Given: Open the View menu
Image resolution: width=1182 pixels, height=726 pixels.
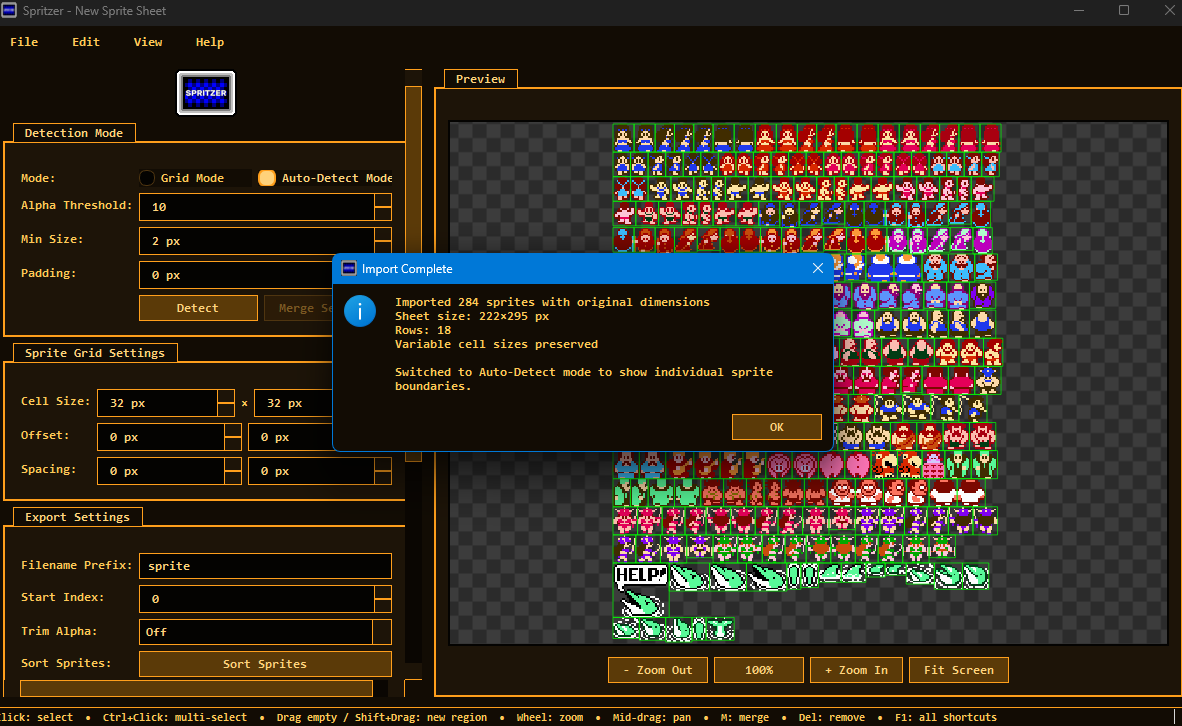Looking at the screenshot, I should point(148,42).
